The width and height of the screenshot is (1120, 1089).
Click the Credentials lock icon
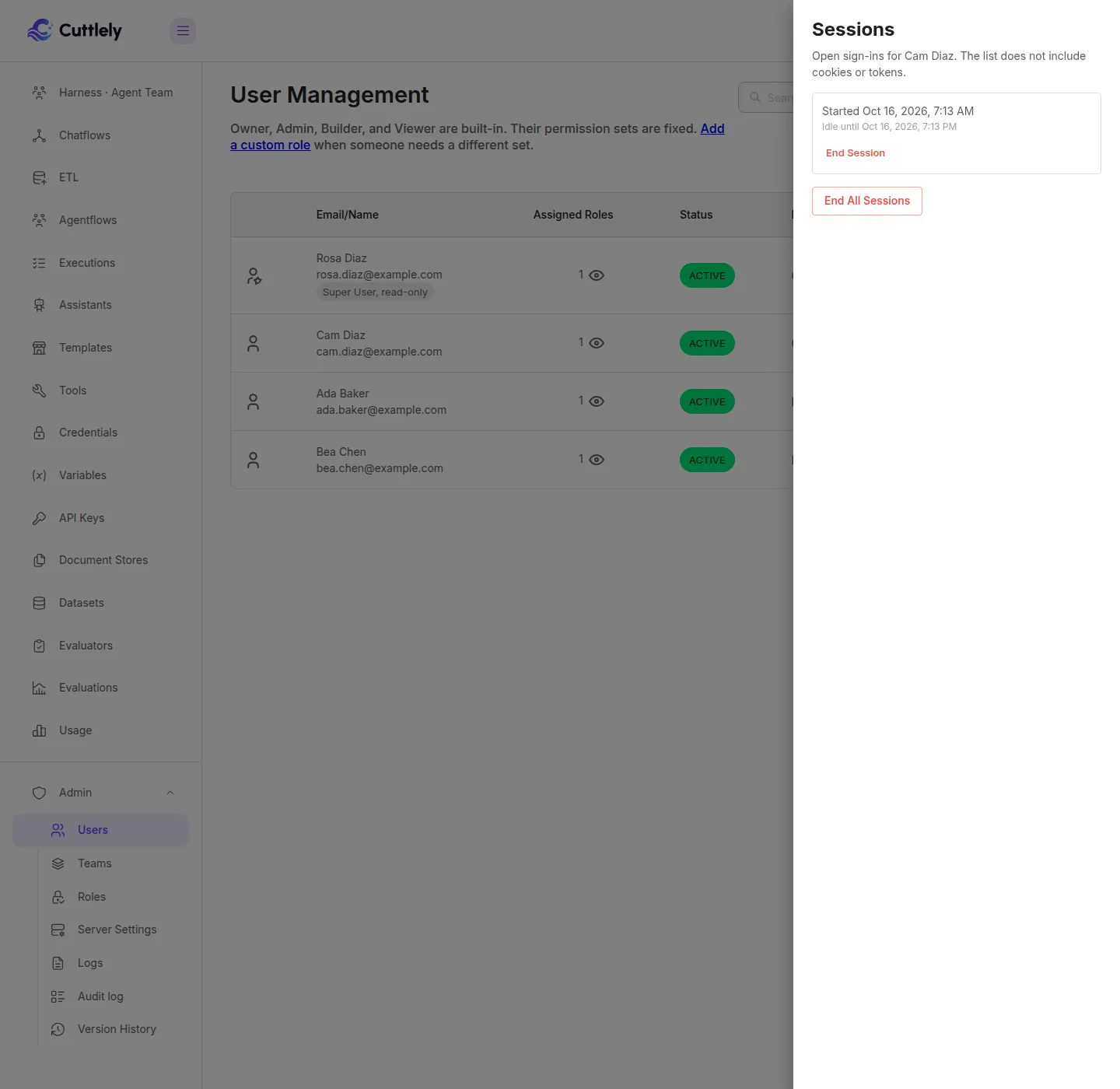point(39,432)
